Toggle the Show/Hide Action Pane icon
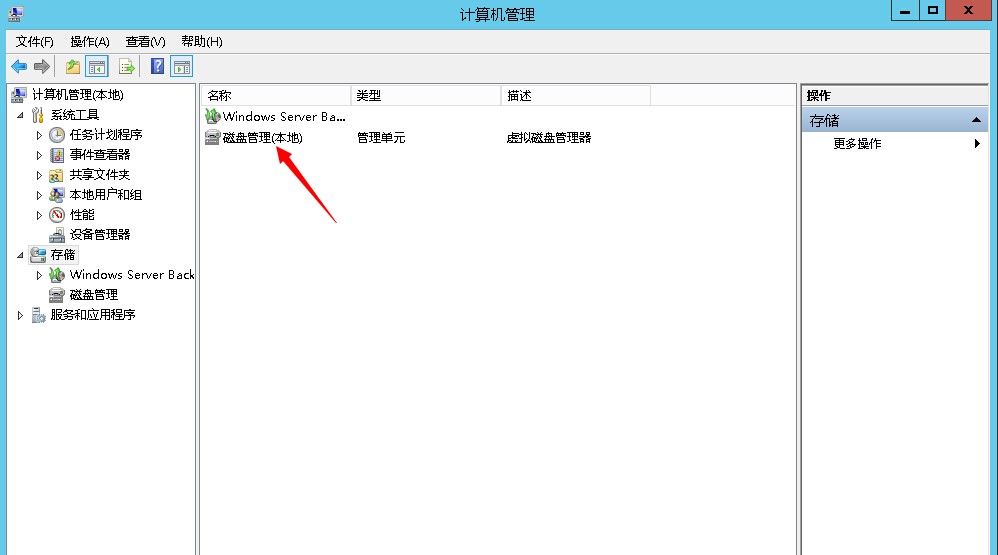 pyautogui.click(x=181, y=67)
